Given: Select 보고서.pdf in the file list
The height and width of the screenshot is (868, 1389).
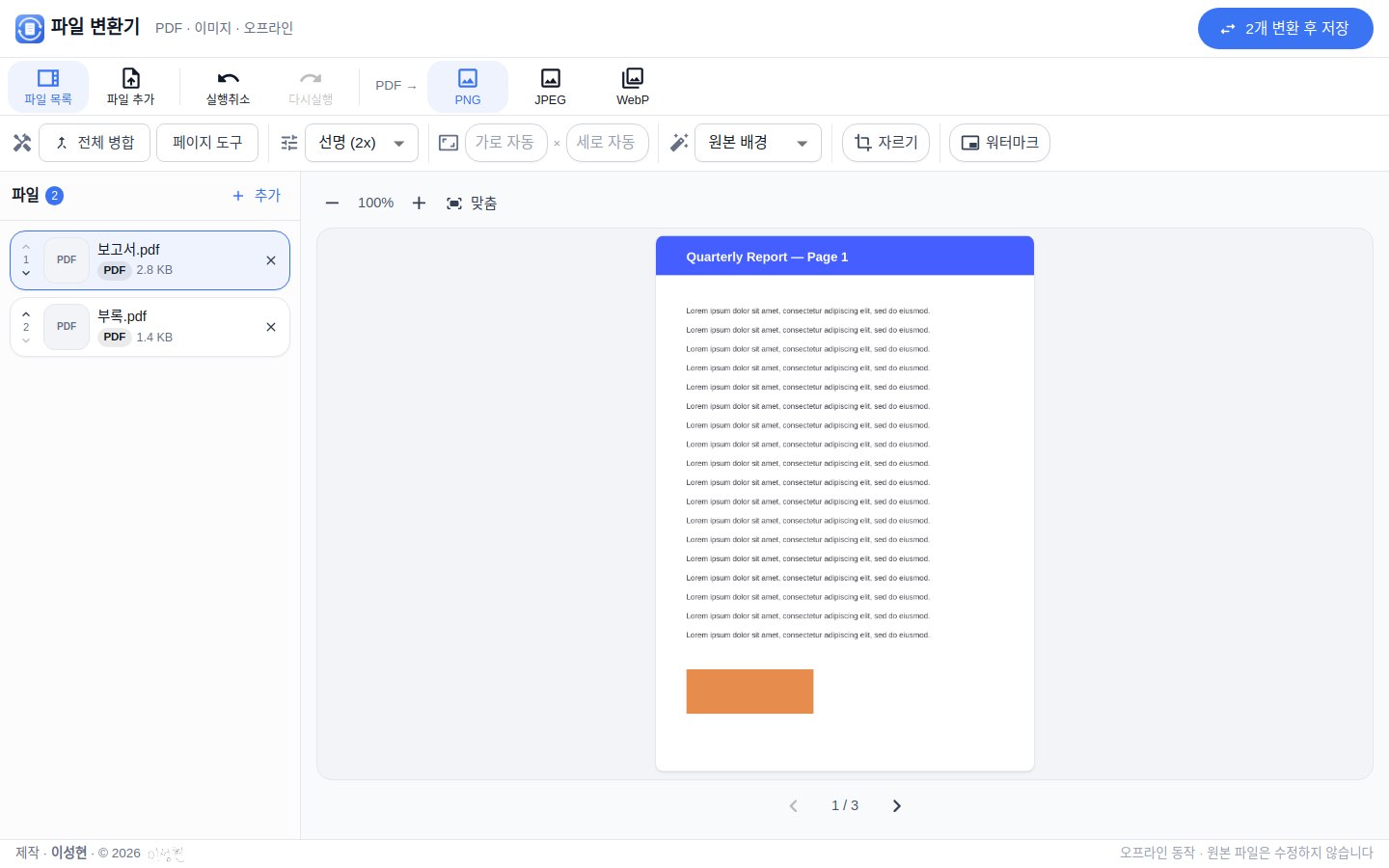Looking at the screenshot, I should (150, 260).
